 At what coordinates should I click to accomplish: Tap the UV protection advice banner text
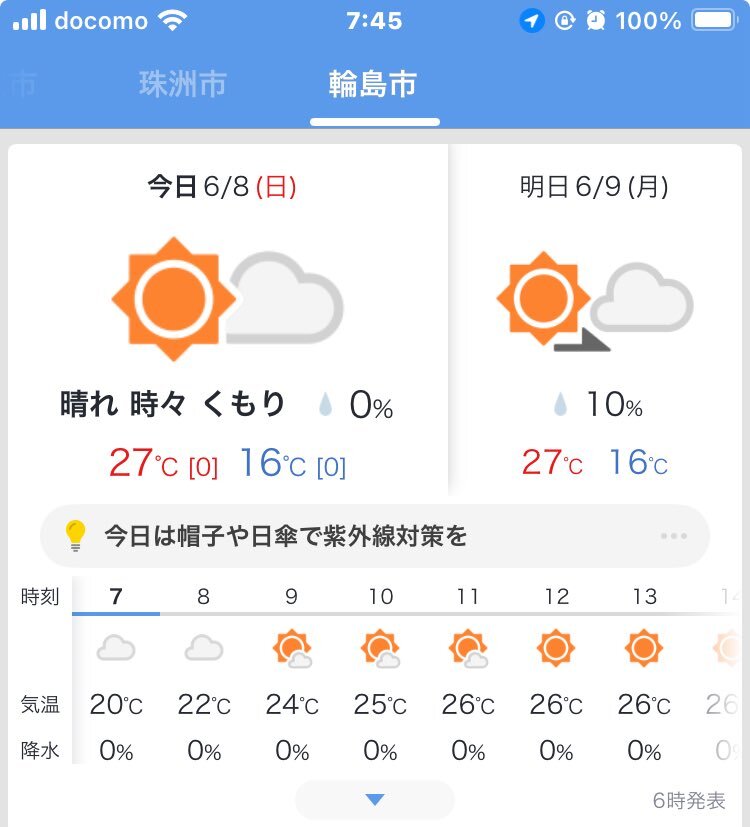[286, 536]
